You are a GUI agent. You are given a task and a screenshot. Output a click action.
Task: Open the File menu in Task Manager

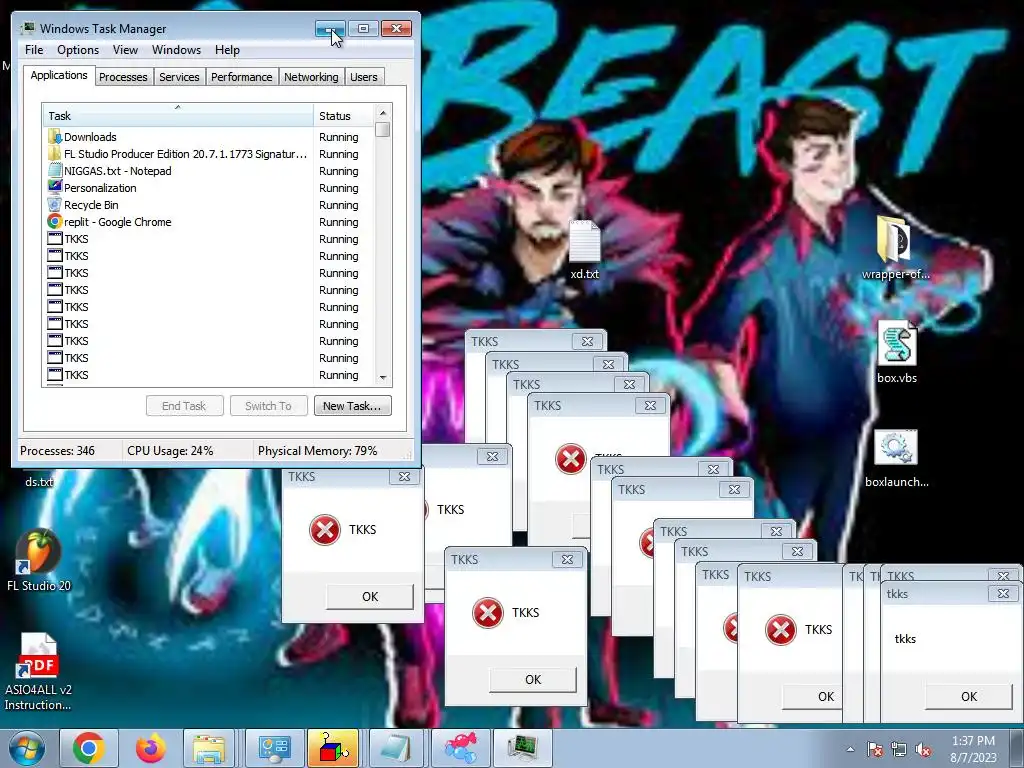pyautogui.click(x=34, y=50)
